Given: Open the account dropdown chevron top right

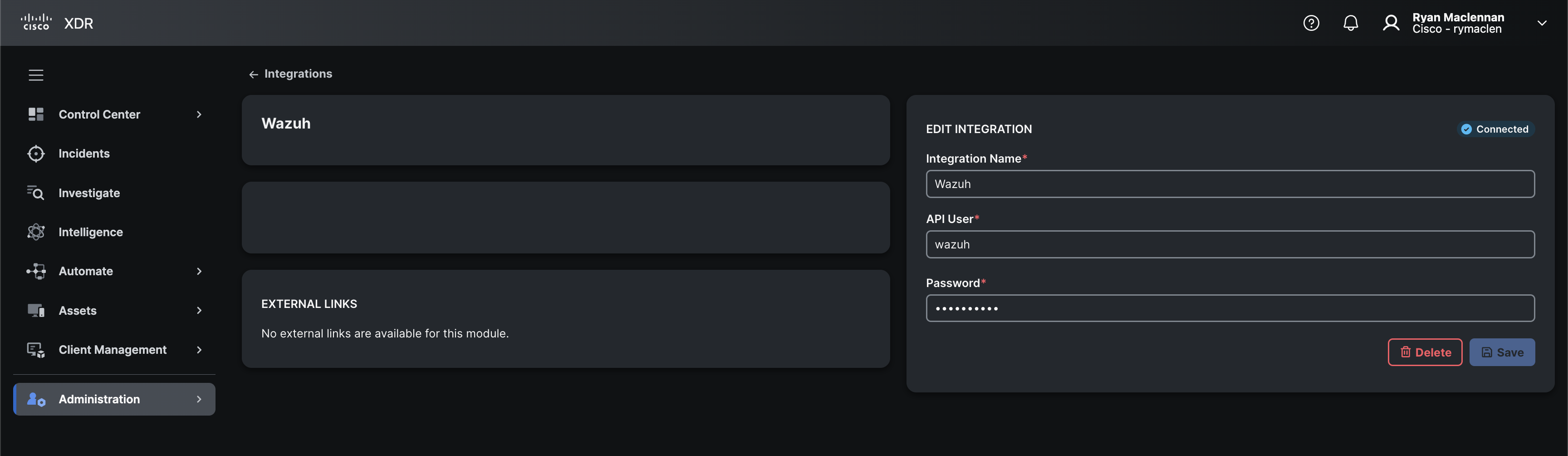Looking at the screenshot, I should click(x=1542, y=23).
